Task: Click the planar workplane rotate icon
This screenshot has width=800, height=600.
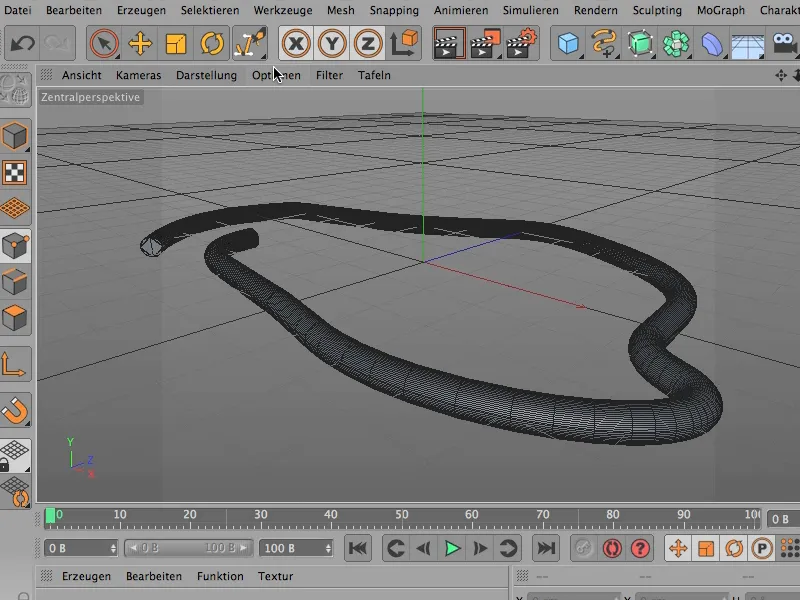Action: 15,491
